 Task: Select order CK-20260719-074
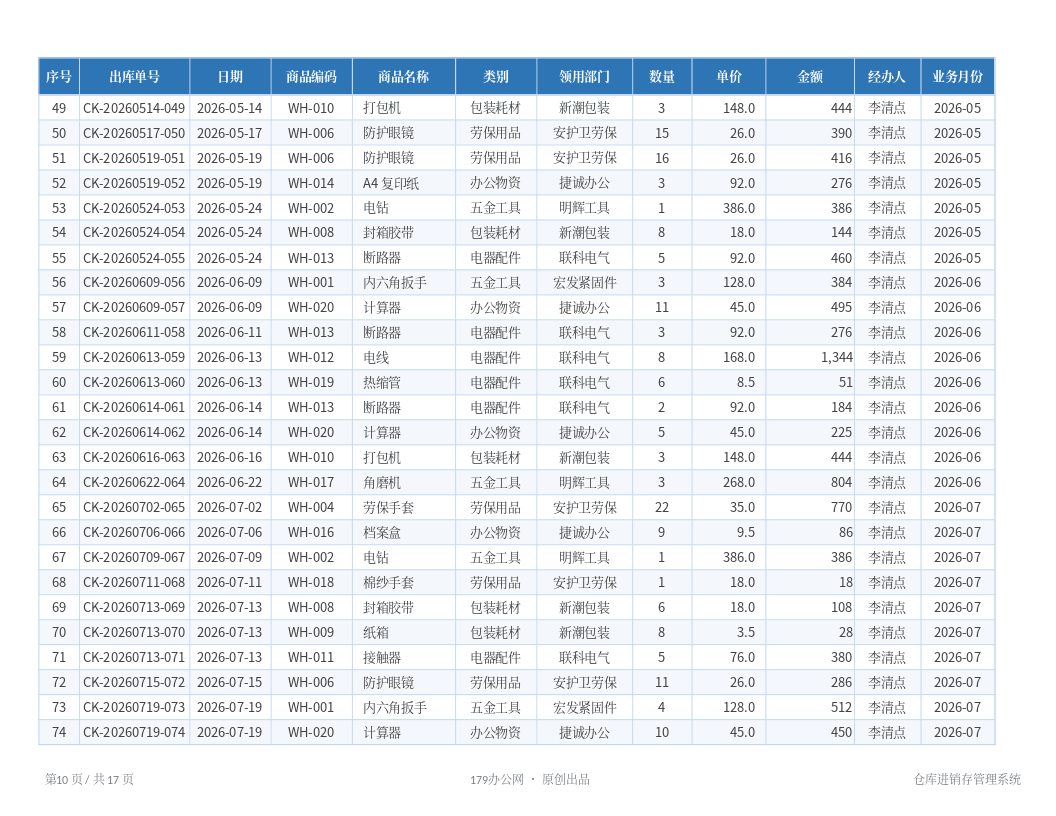pos(134,733)
